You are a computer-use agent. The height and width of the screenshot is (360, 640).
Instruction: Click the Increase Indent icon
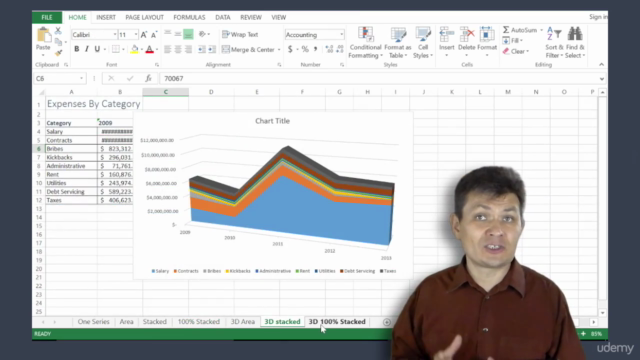[x=212, y=49]
